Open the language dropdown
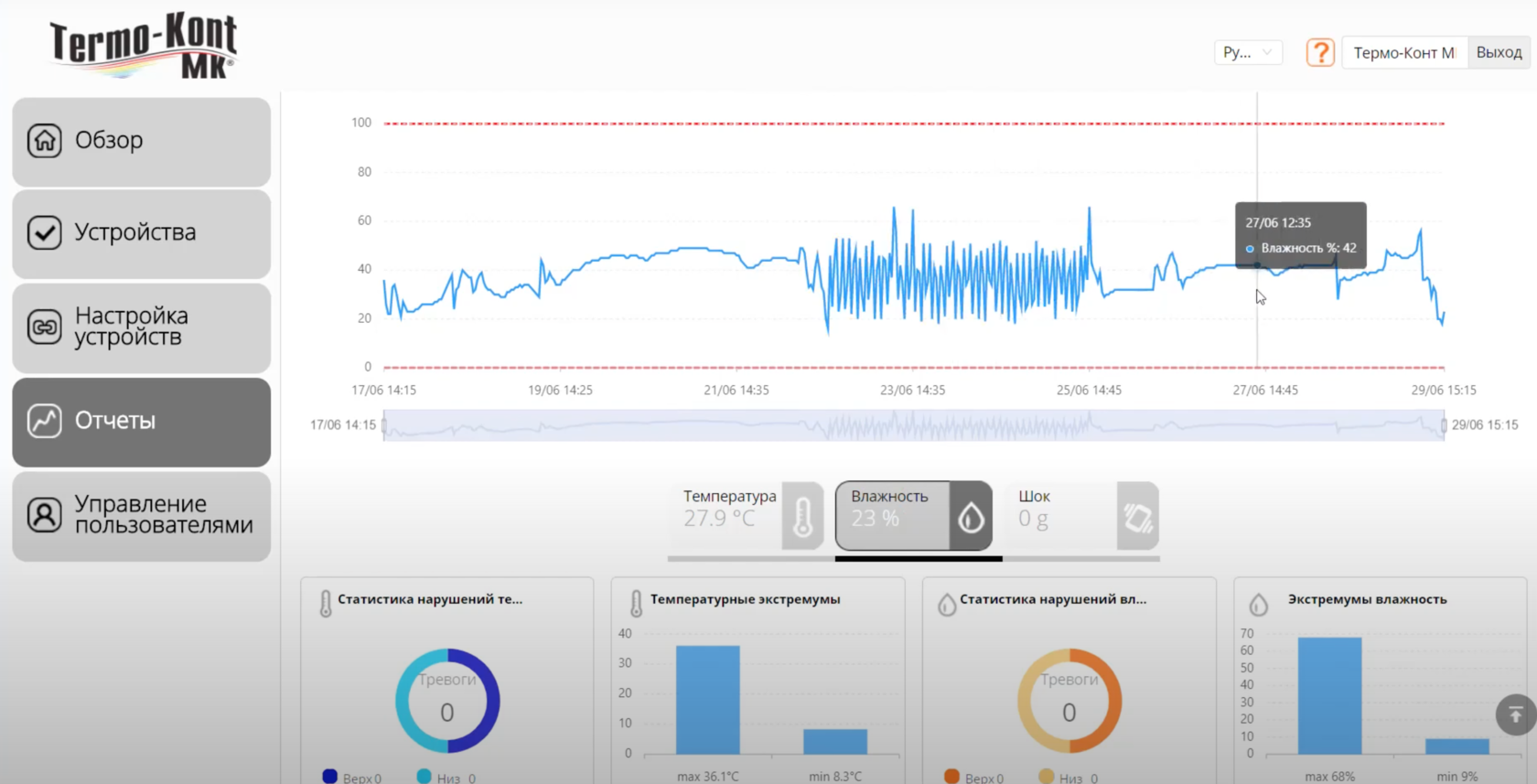Image resolution: width=1537 pixels, height=784 pixels. click(1248, 52)
